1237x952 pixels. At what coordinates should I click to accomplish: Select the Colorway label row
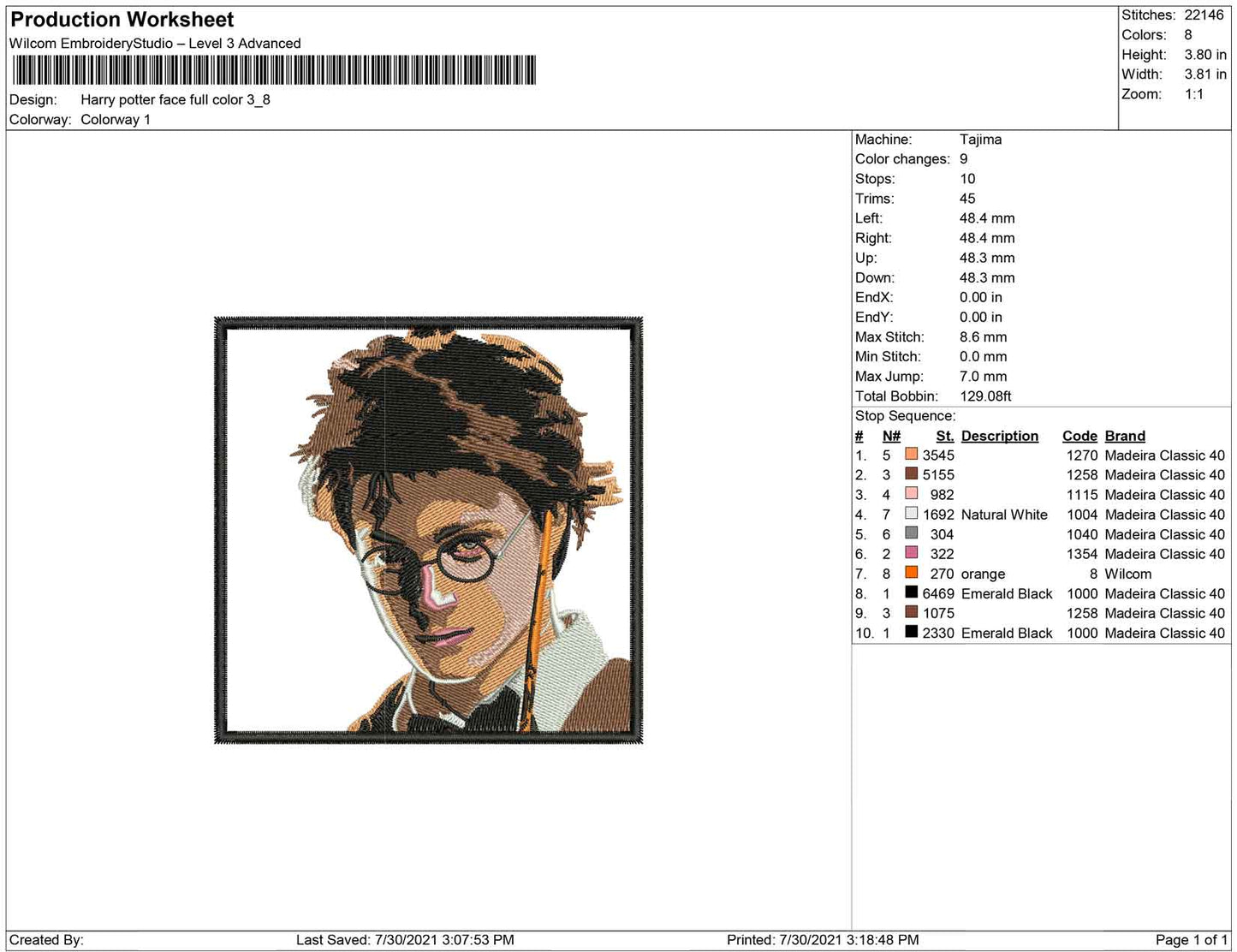(39, 120)
